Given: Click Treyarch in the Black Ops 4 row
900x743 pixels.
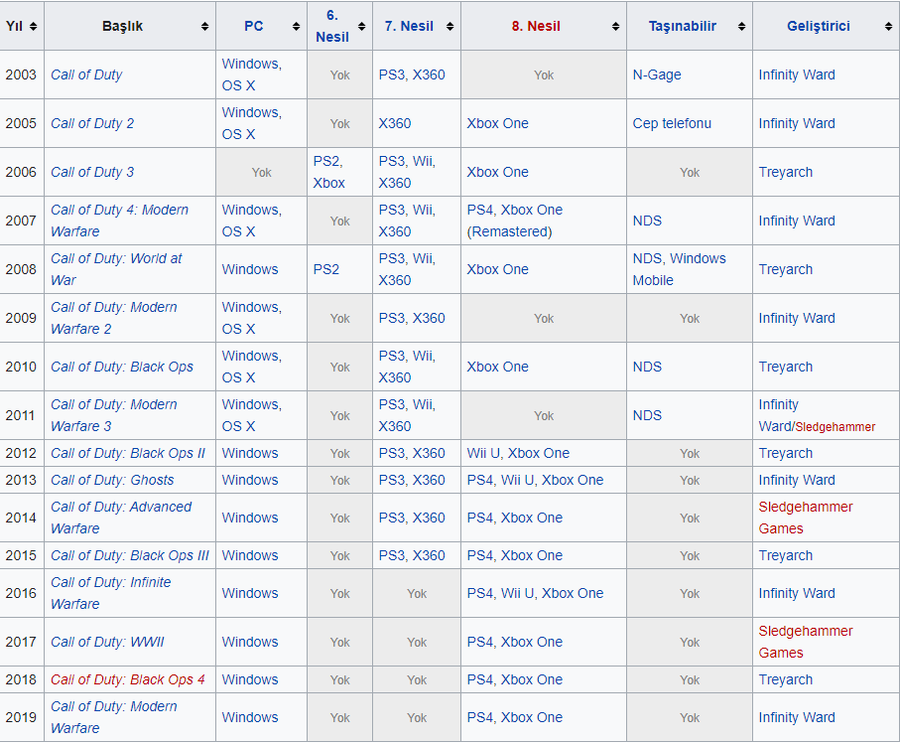Looking at the screenshot, I should (x=785, y=680).
